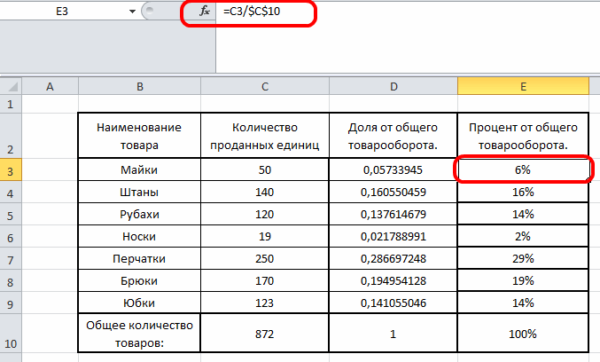
Task: Select row 9 header
Action: point(11,303)
